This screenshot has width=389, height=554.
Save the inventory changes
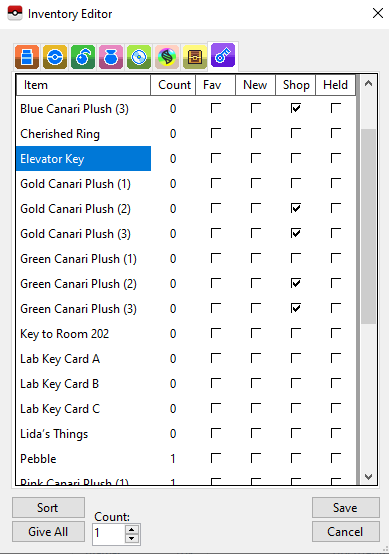346,508
